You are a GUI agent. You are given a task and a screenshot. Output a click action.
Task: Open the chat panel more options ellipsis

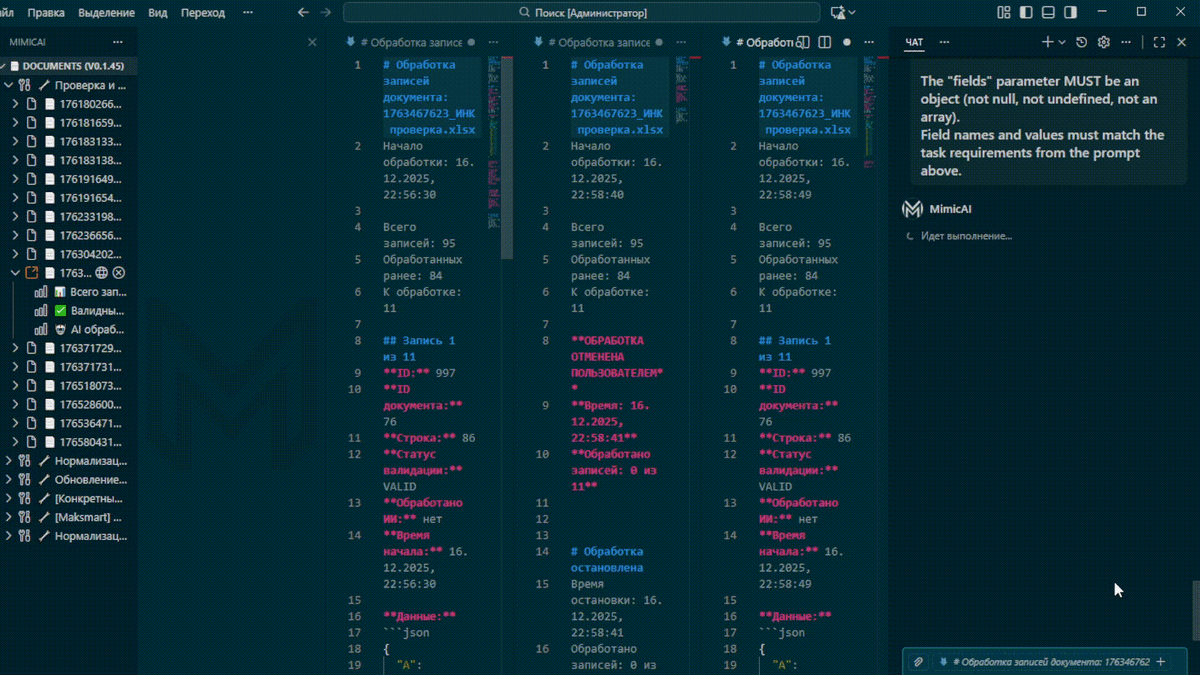point(1127,43)
